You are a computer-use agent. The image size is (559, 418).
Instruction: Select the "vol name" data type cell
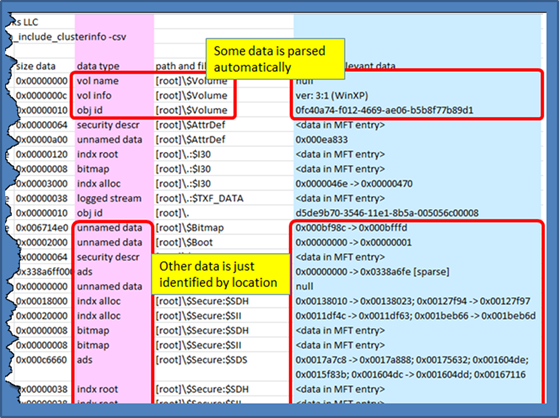[98, 81]
